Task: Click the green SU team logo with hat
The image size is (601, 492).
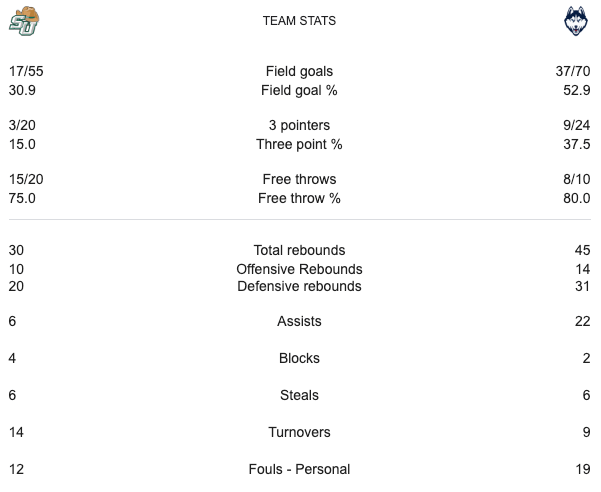Action: point(24,21)
